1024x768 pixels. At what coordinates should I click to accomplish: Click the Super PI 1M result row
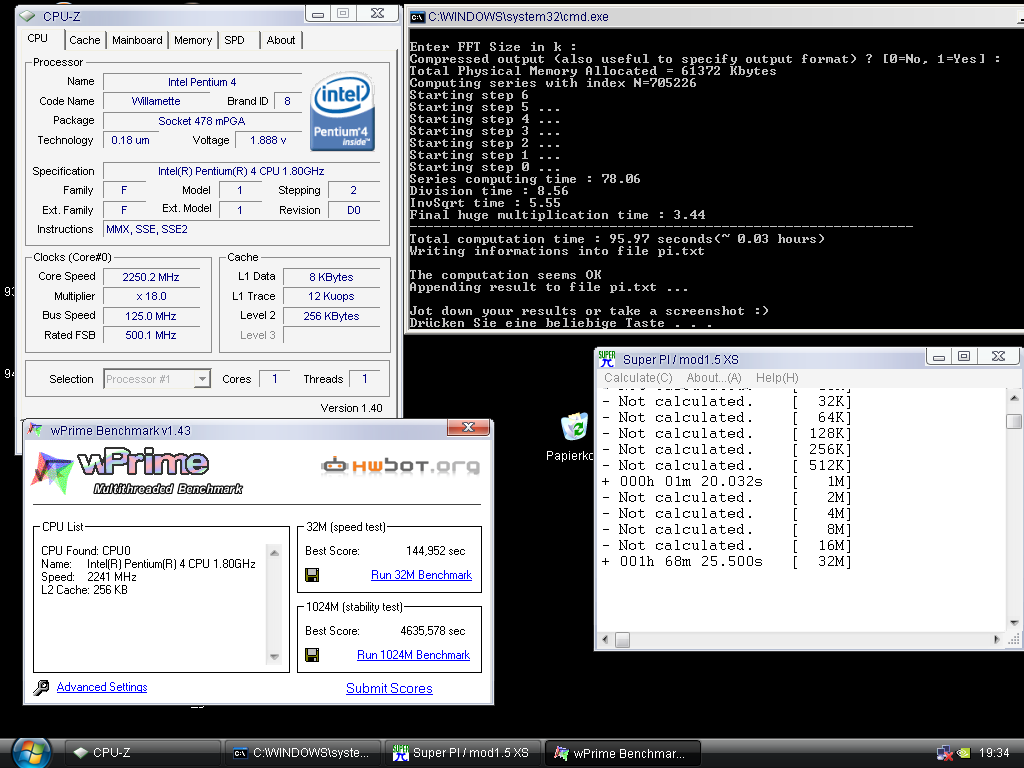726,481
